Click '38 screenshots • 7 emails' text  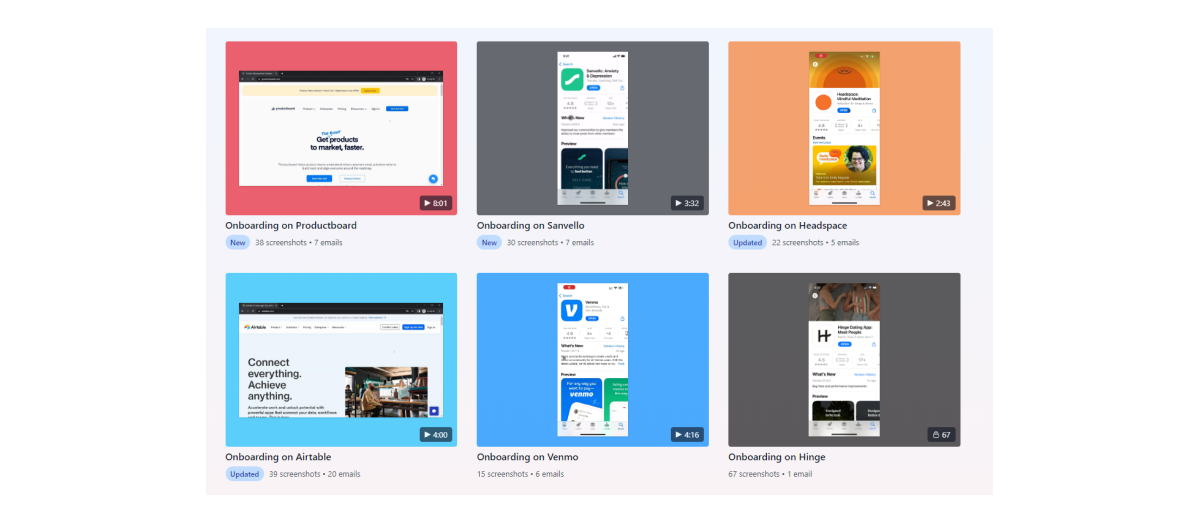pyautogui.click(x=299, y=243)
